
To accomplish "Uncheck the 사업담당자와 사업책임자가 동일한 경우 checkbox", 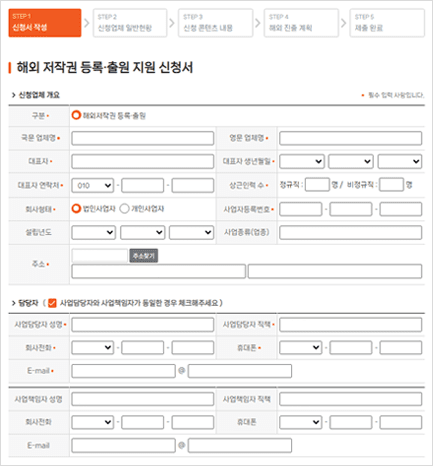I will (x=52, y=303).
